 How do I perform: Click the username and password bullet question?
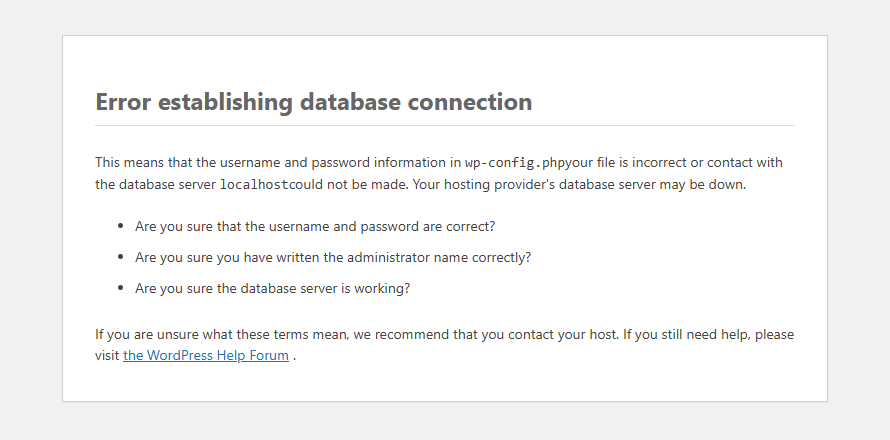pos(315,226)
